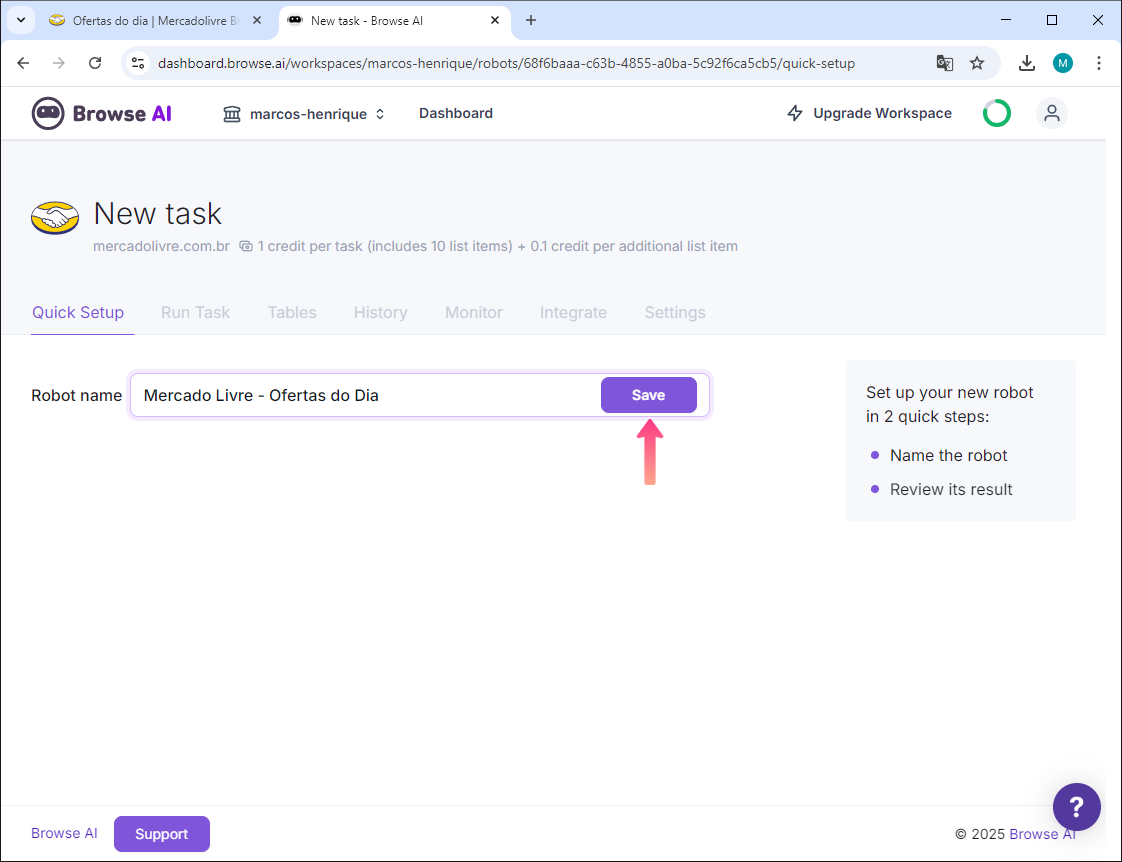Viewport: 1122px width, 862px height.
Task: Open the robot Settings tab
Action: pyautogui.click(x=675, y=313)
